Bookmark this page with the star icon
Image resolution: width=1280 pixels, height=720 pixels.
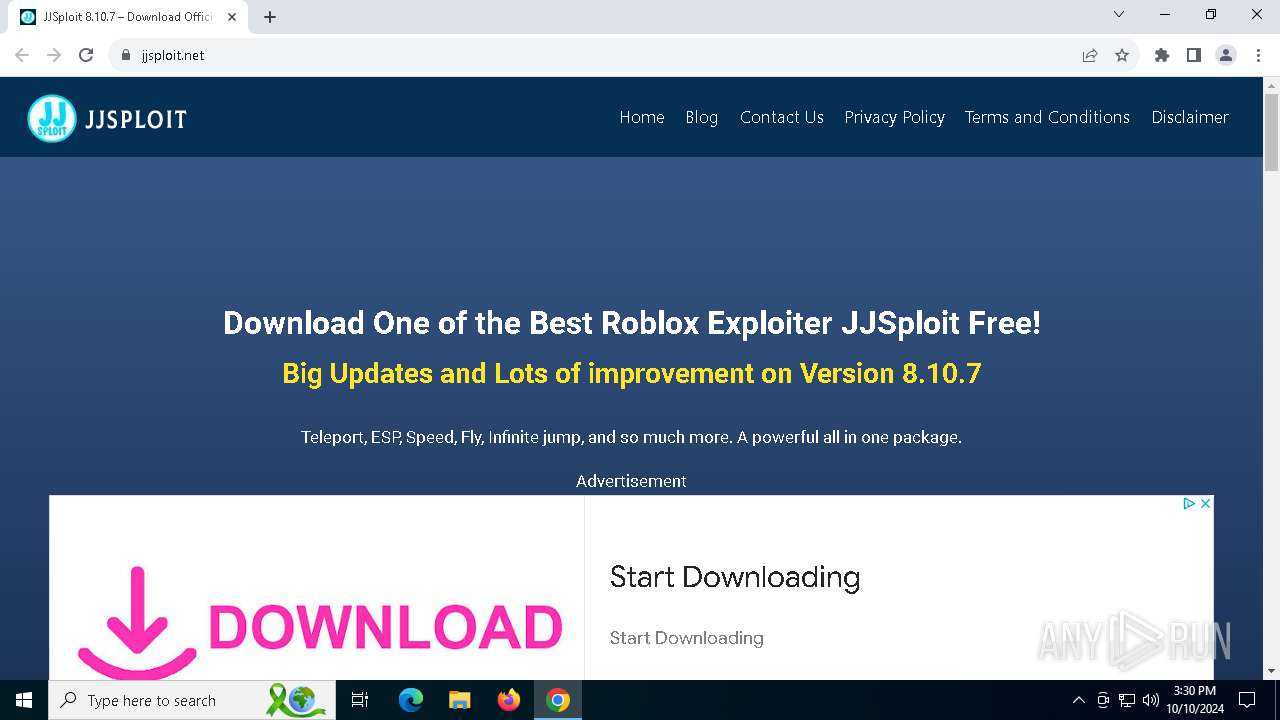1122,55
